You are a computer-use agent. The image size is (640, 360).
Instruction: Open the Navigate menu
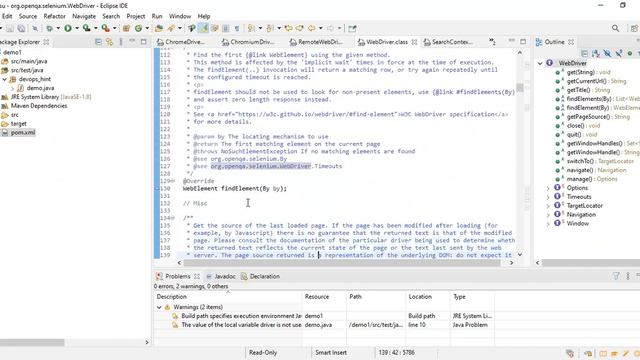(x=84, y=16)
